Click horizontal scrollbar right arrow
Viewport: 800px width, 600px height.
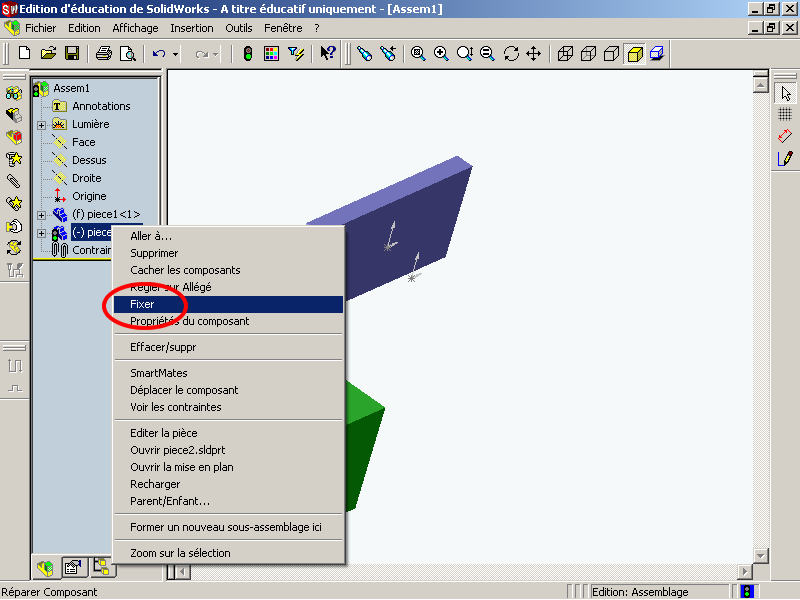pos(744,571)
